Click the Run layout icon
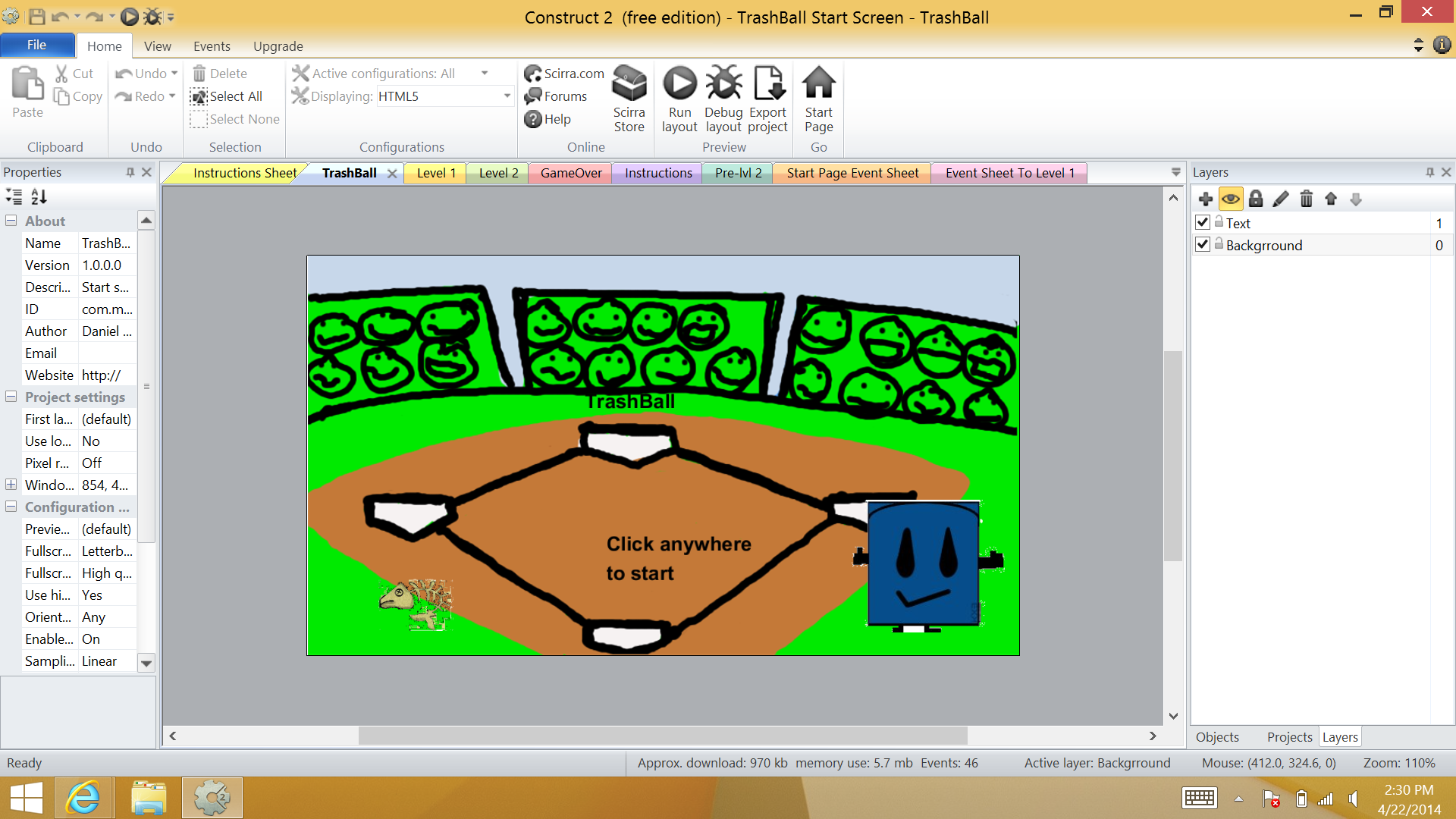Image resolution: width=1456 pixels, height=819 pixels. tap(679, 84)
